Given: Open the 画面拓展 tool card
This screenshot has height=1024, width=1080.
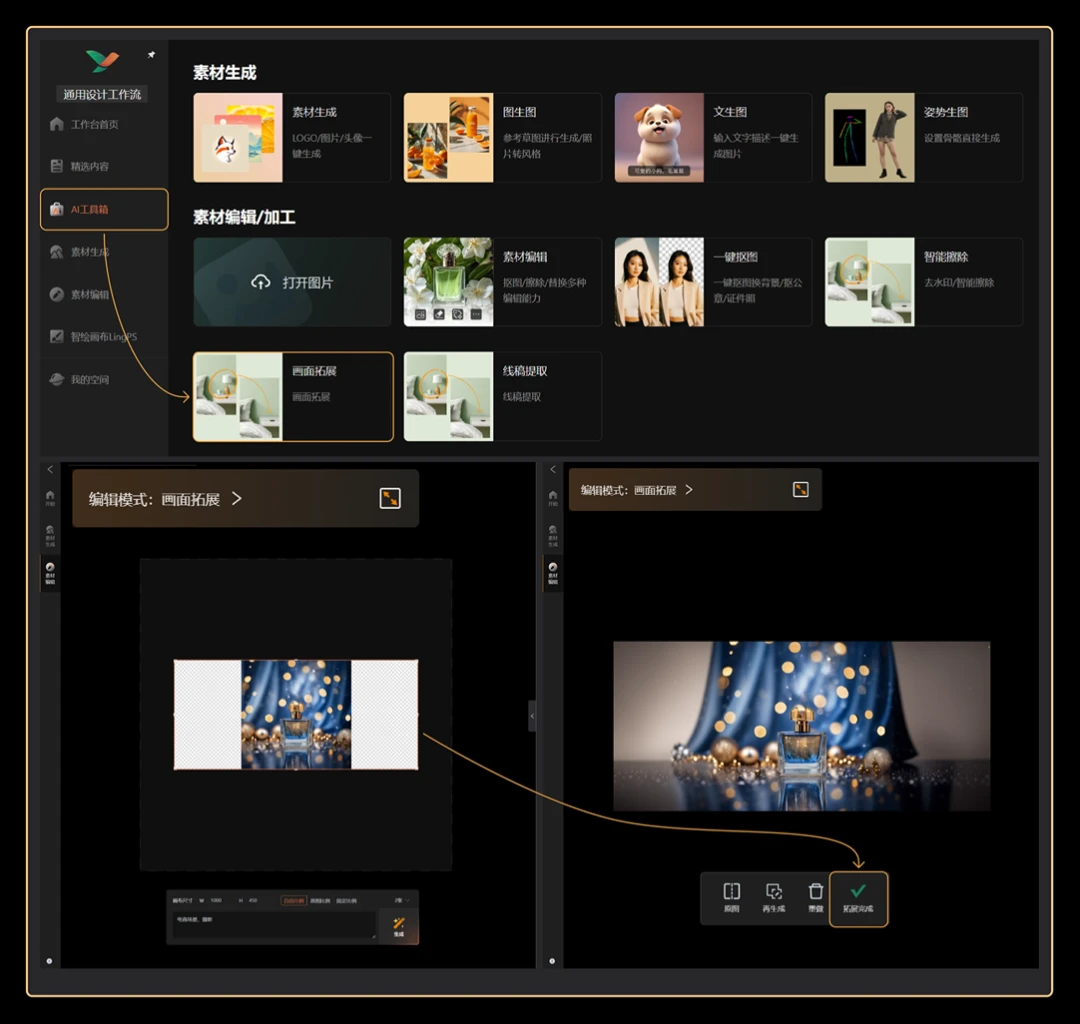Looking at the screenshot, I should 293,397.
